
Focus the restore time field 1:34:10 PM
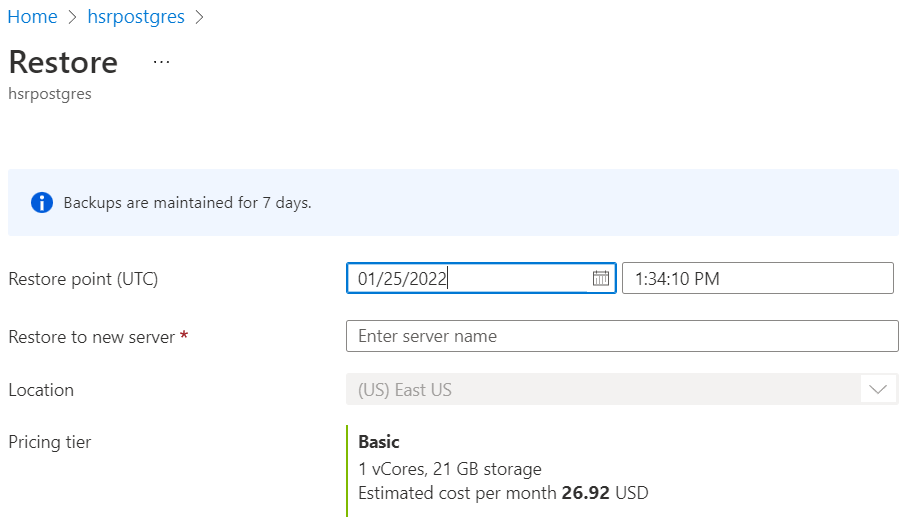coord(758,278)
